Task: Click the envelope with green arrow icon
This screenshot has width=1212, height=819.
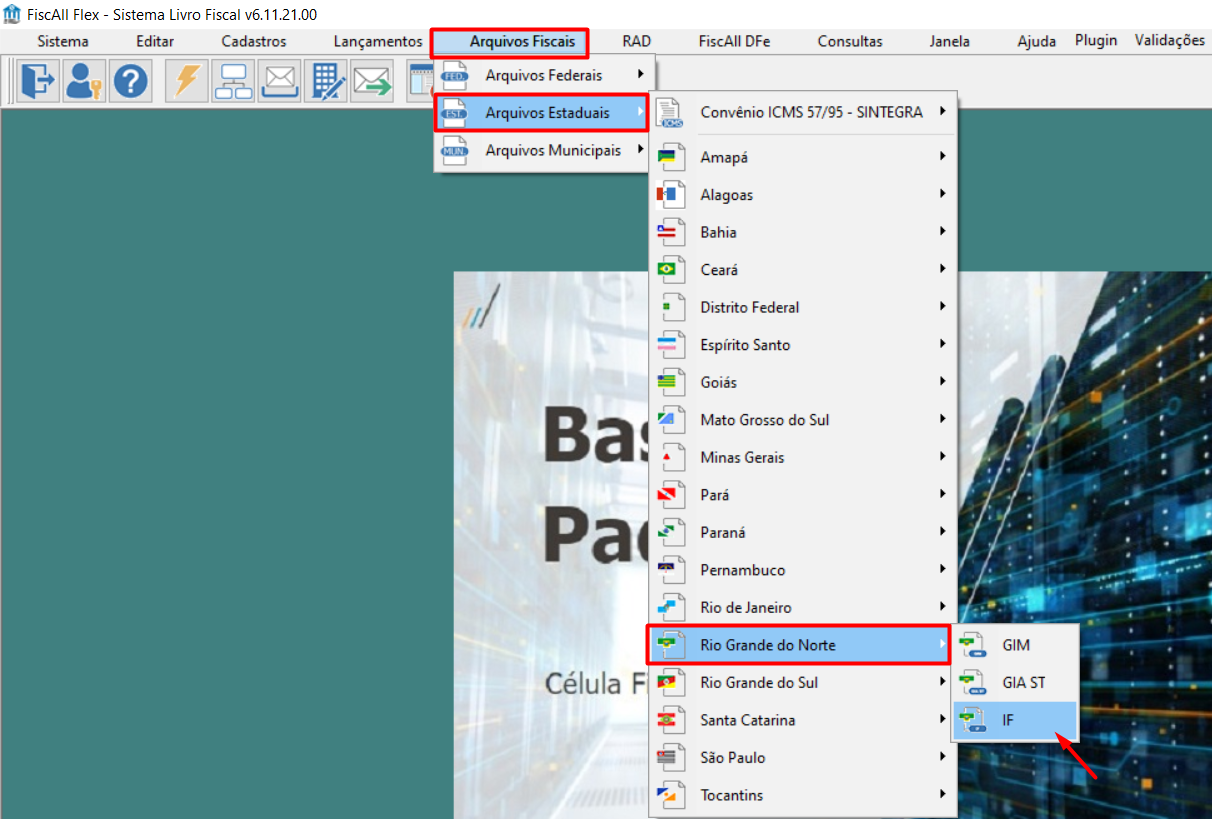Action: pos(371,81)
